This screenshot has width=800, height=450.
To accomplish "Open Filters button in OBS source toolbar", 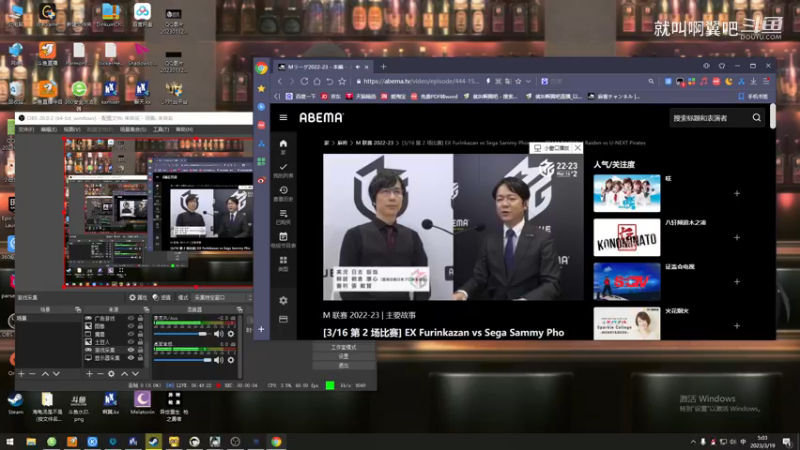I will [162, 297].
